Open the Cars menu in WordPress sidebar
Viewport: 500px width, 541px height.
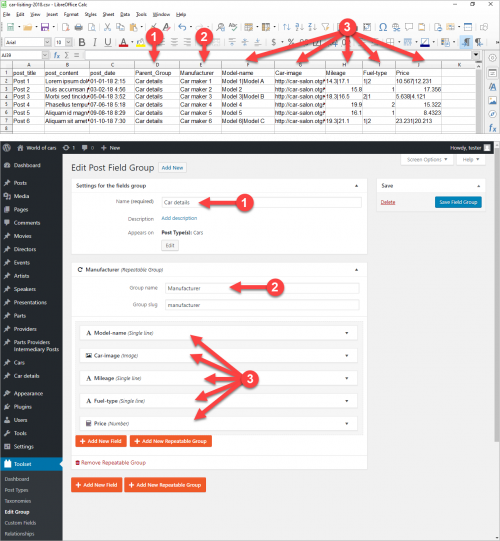click(x=19, y=363)
